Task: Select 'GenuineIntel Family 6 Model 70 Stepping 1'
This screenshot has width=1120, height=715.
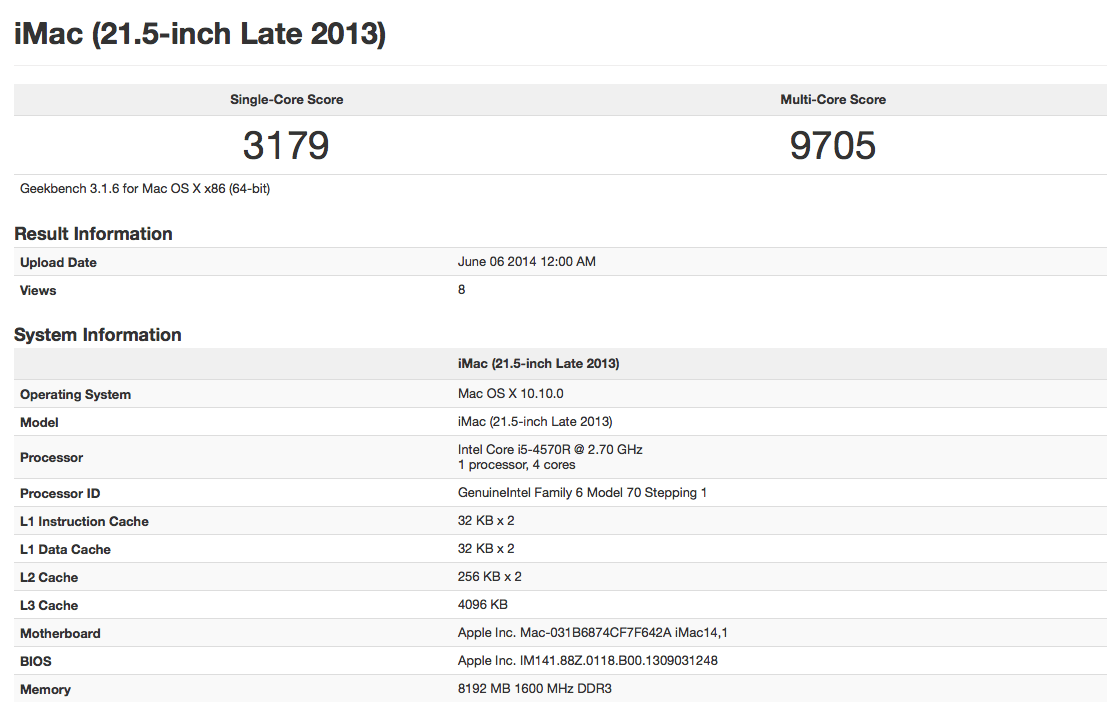Action: point(582,492)
